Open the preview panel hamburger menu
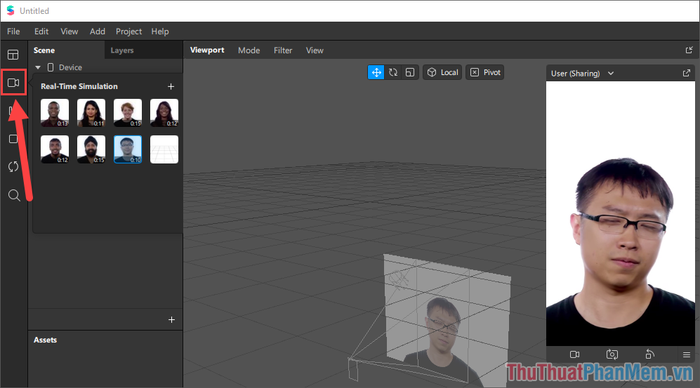The height and width of the screenshot is (388, 700). [x=687, y=355]
